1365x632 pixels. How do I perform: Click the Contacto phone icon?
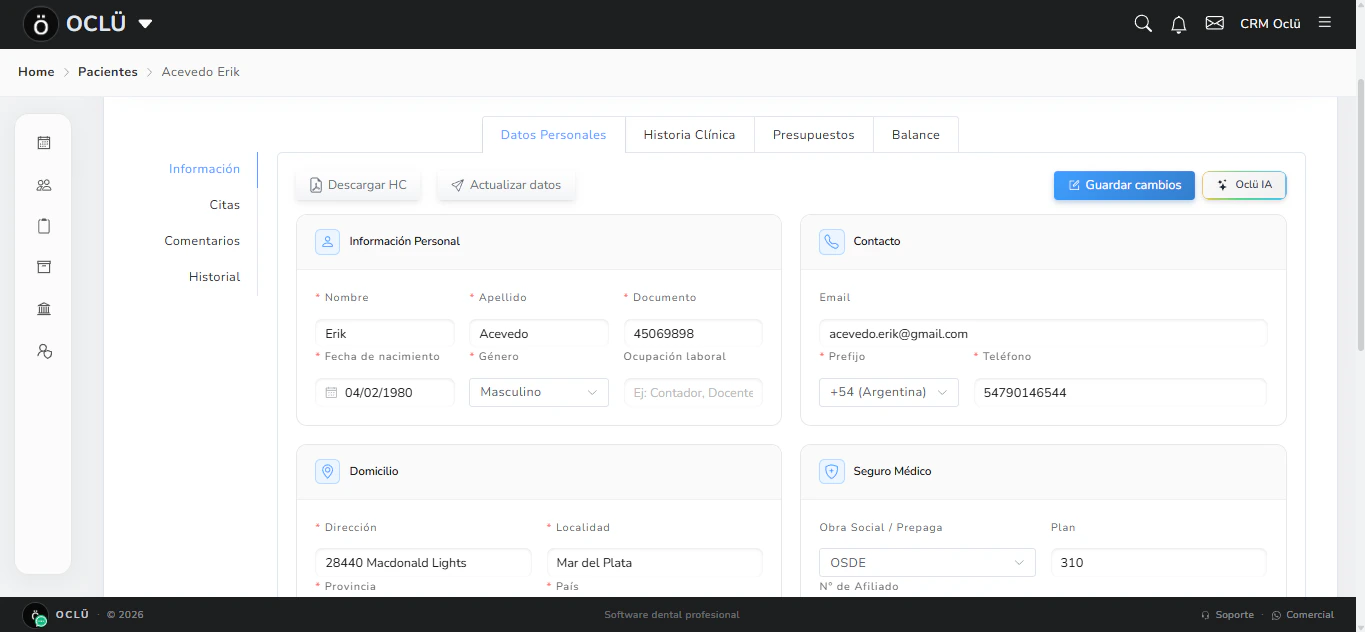coord(832,242)
